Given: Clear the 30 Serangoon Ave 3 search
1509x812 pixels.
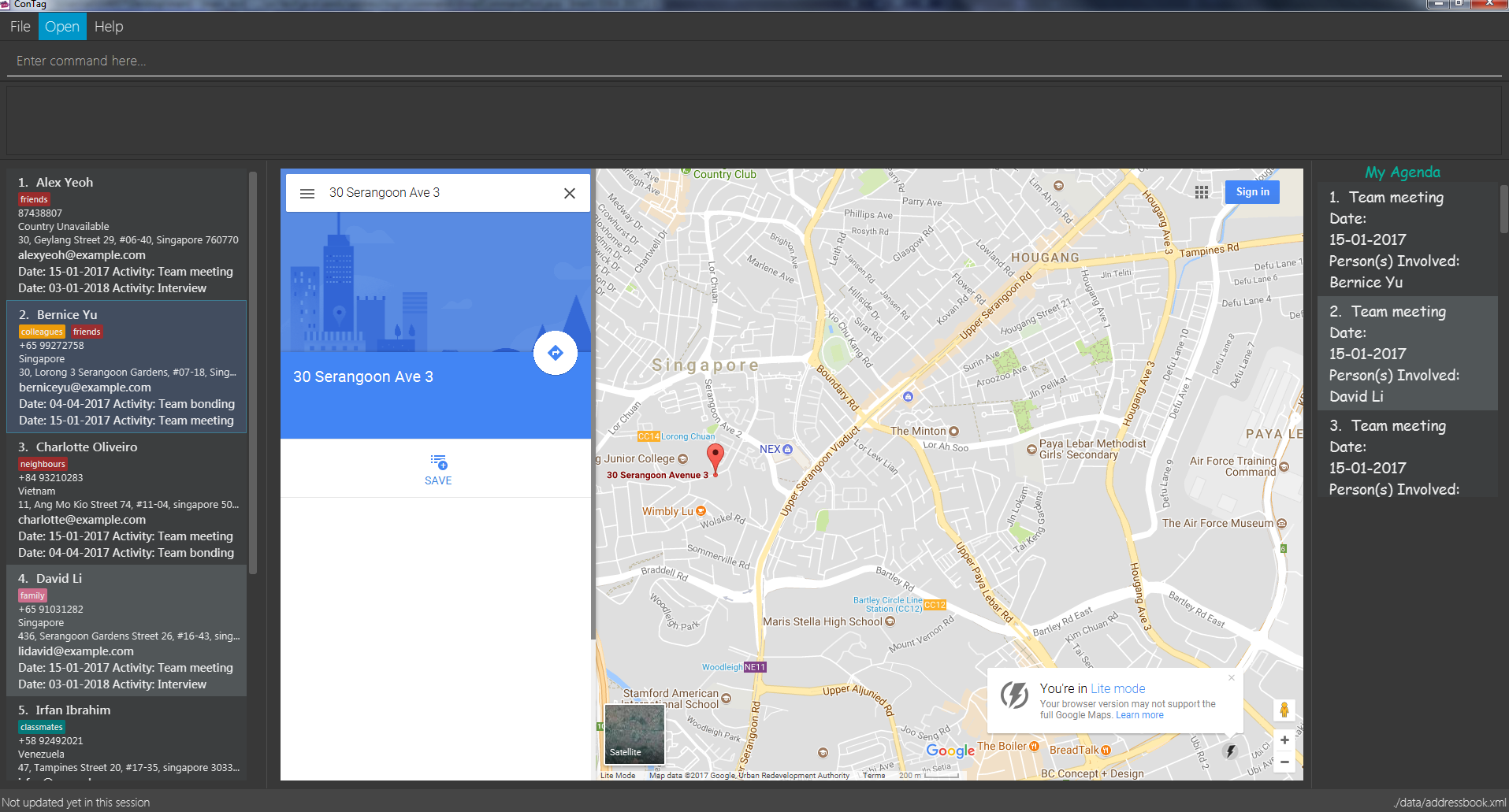Looking at the screenshot, I should click(570, 193).
